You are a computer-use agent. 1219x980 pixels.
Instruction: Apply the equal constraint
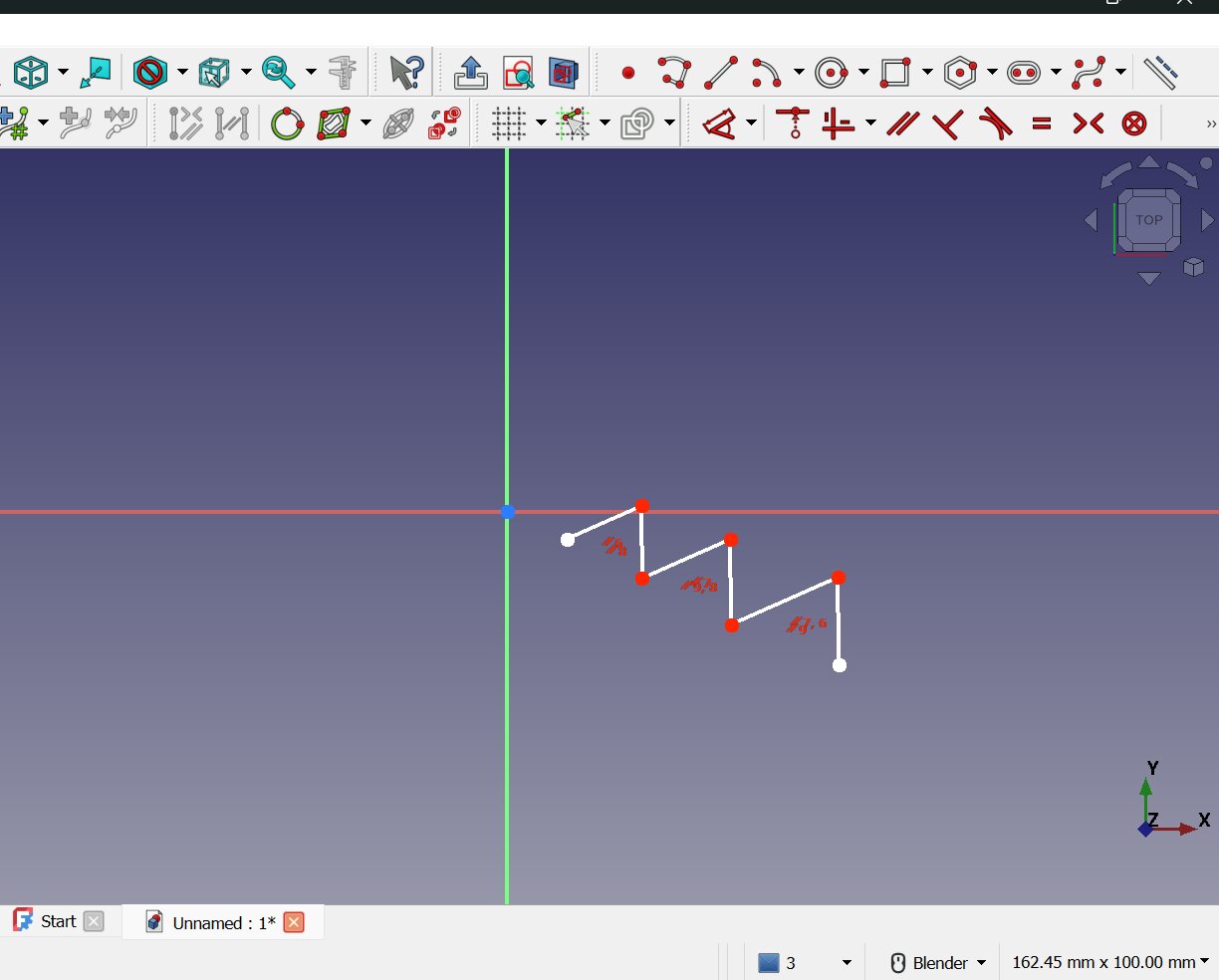(x=1042, y=123)
